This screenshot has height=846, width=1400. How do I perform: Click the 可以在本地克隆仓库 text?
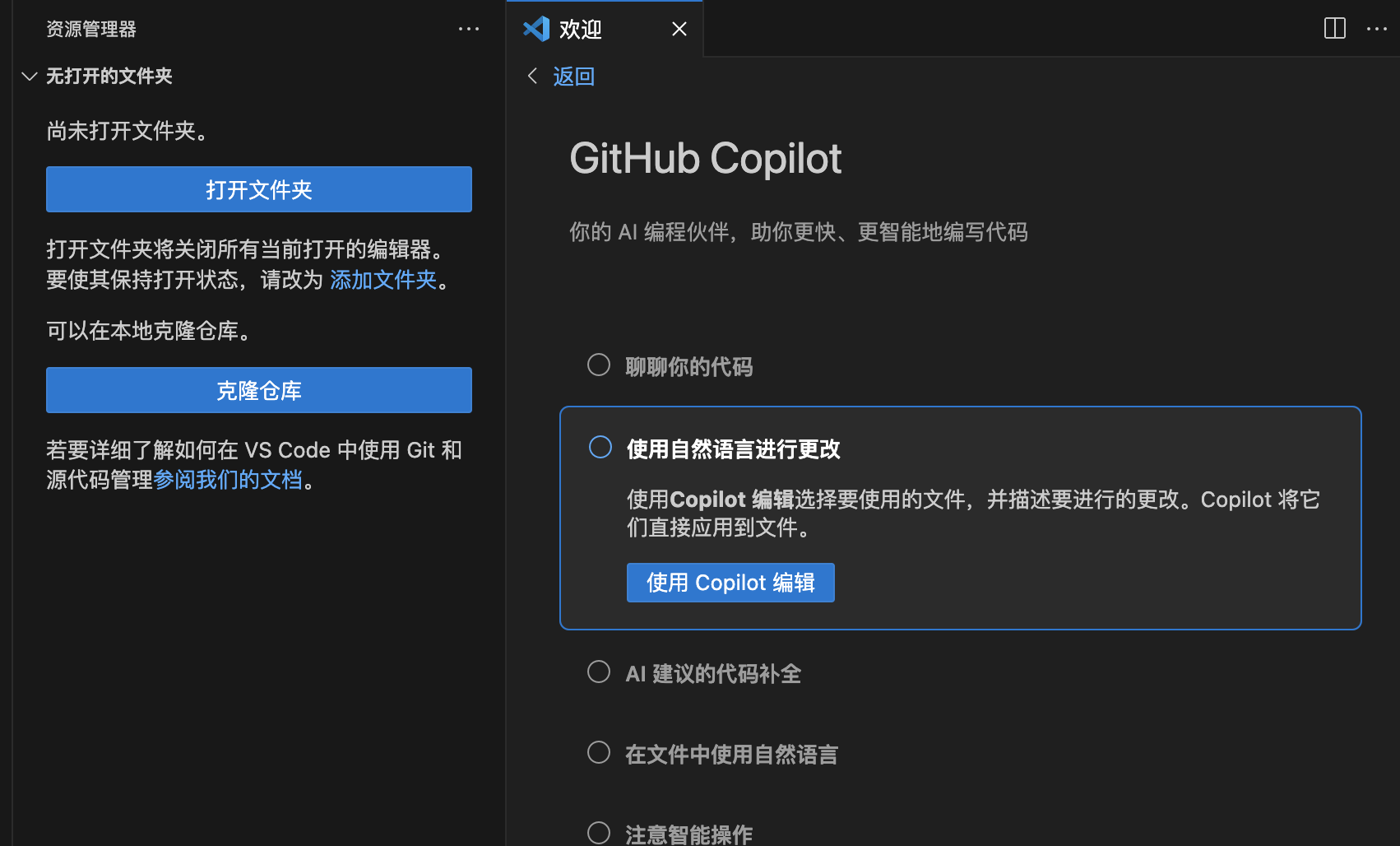coord(149,331)
